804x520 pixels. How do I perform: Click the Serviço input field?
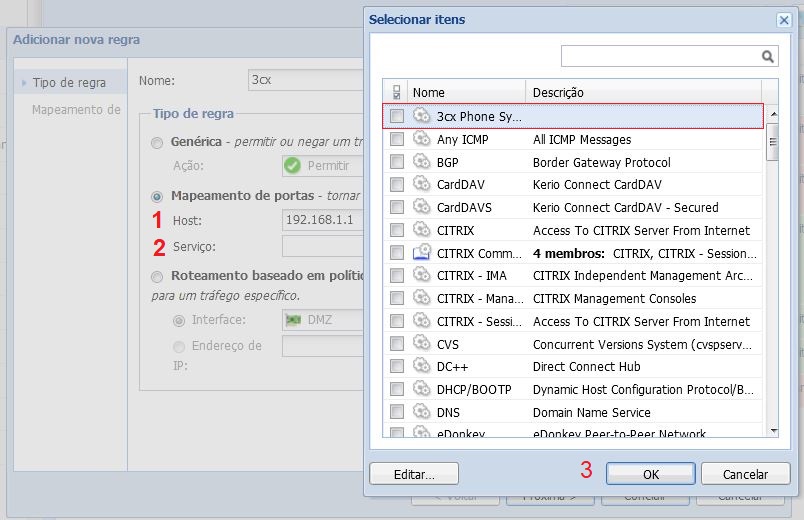pyautogui.click(x=323, y=247)
